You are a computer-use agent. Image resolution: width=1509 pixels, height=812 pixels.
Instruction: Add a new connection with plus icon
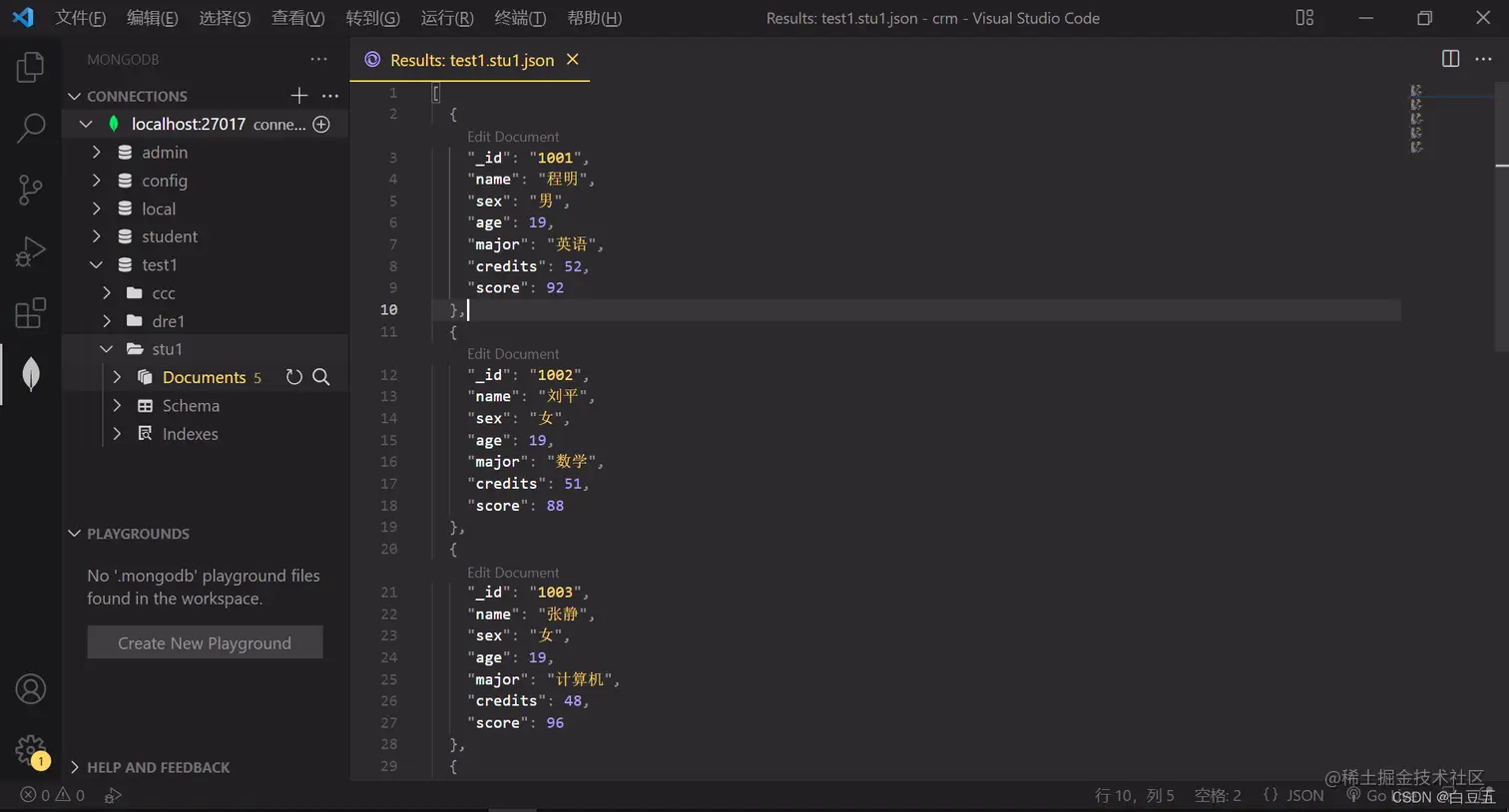tap(298, 96)
